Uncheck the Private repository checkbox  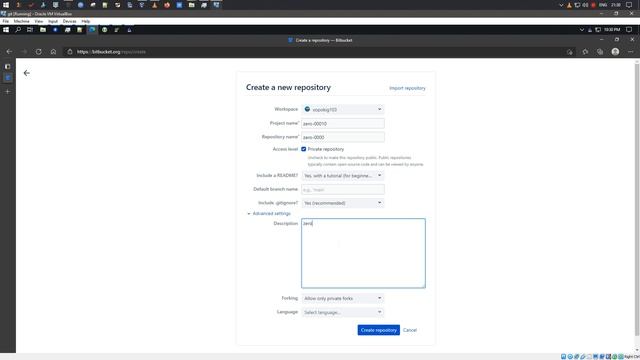[x=304, y=149]
